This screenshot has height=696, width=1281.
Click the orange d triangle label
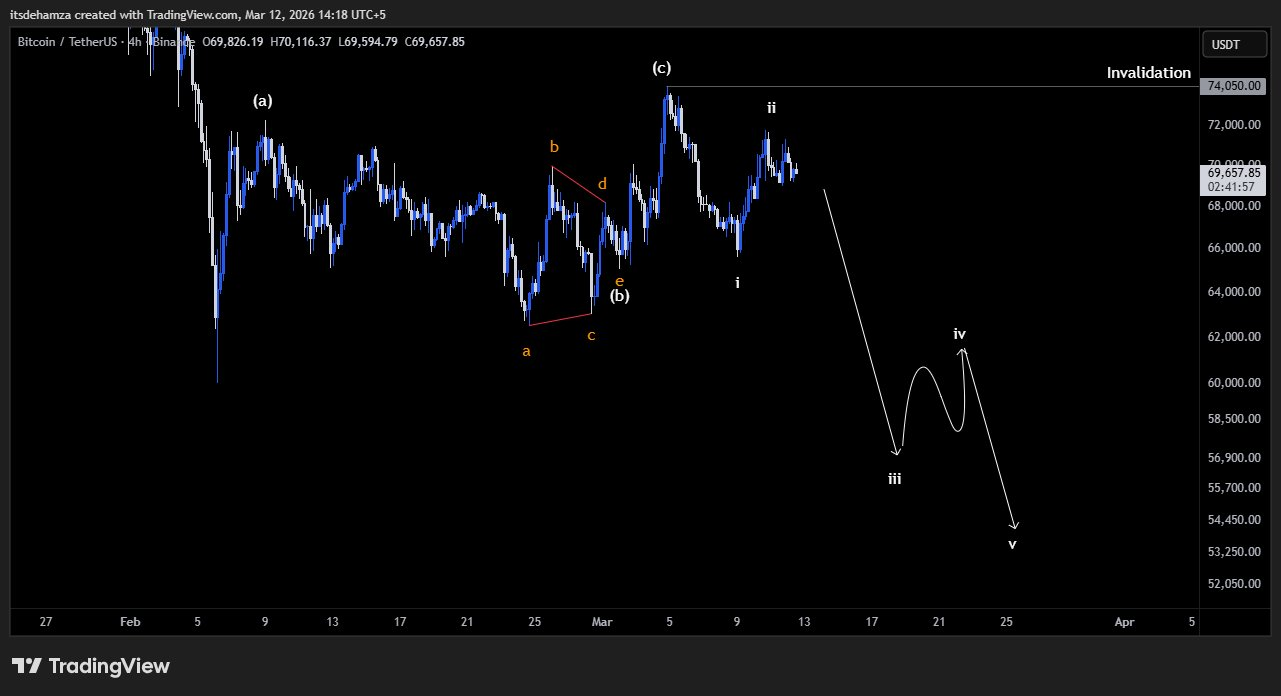click(602, 184)
